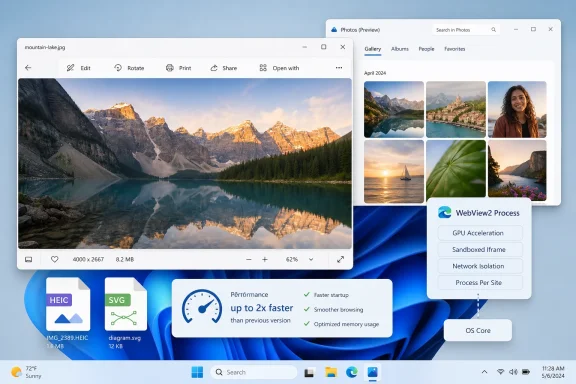Click the Optimized memory usage checkmark
The width and height of the screenshot is (576, 384).
point(306,324)
